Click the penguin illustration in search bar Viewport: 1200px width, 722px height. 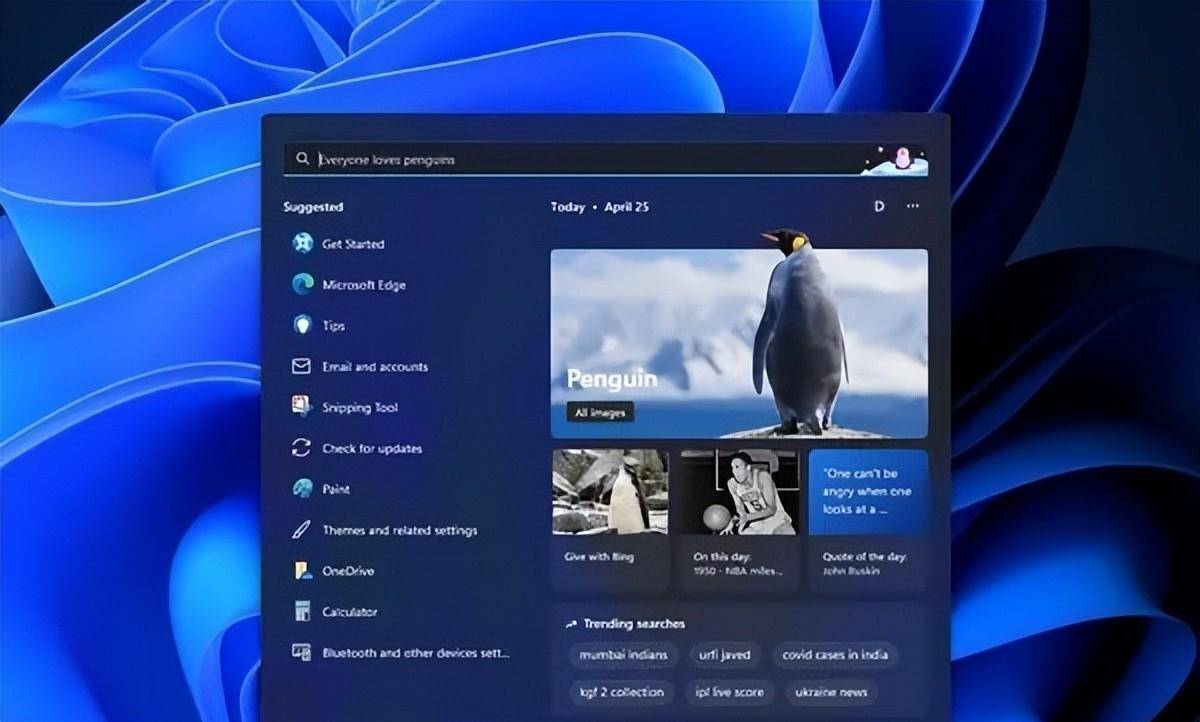[x=895, y=160]
